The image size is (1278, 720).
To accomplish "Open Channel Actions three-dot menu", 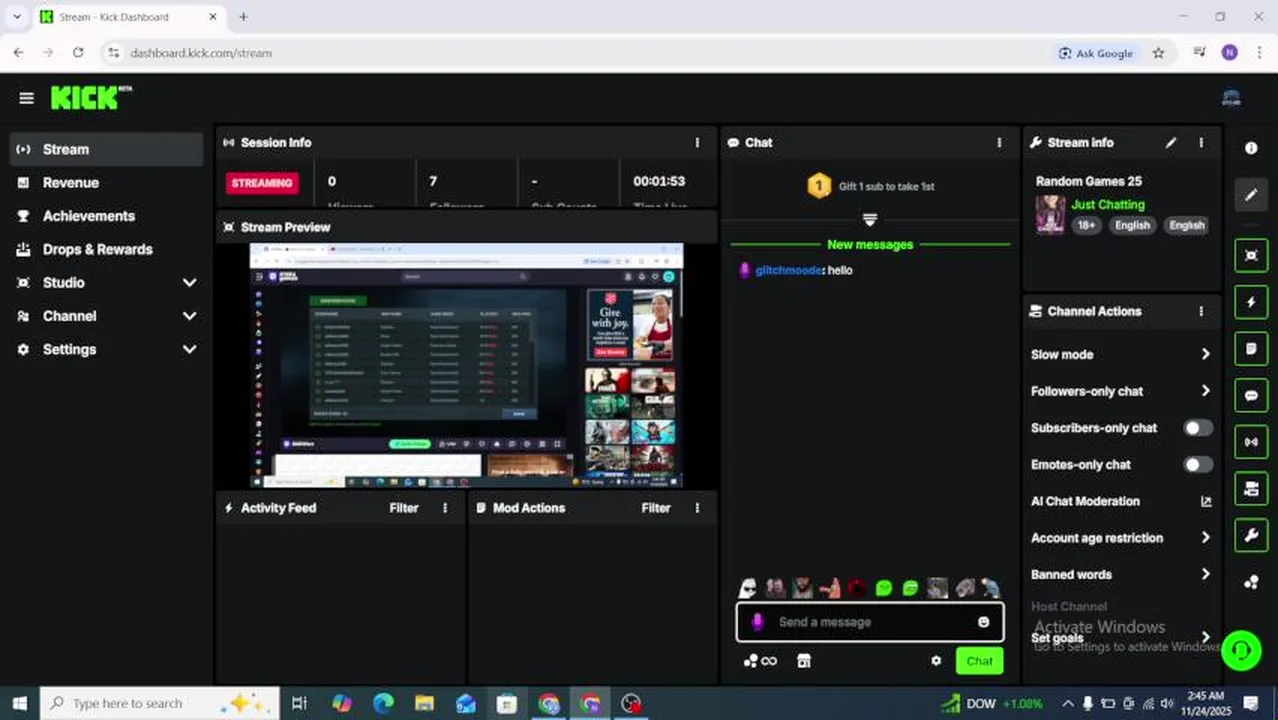I will pyautogui.click(x=1201, y=311).
